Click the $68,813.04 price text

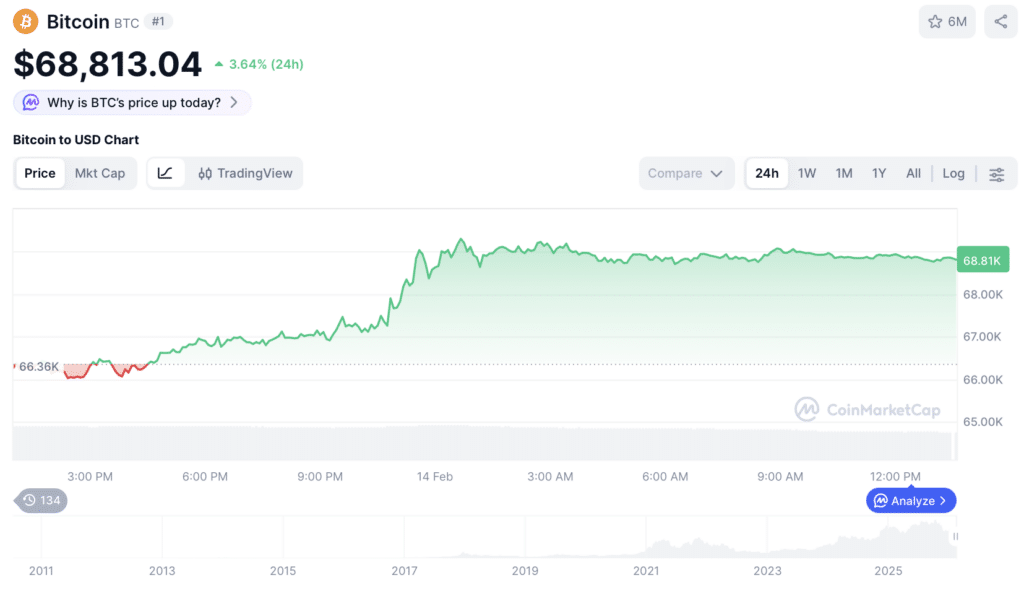tap(108, 64)
